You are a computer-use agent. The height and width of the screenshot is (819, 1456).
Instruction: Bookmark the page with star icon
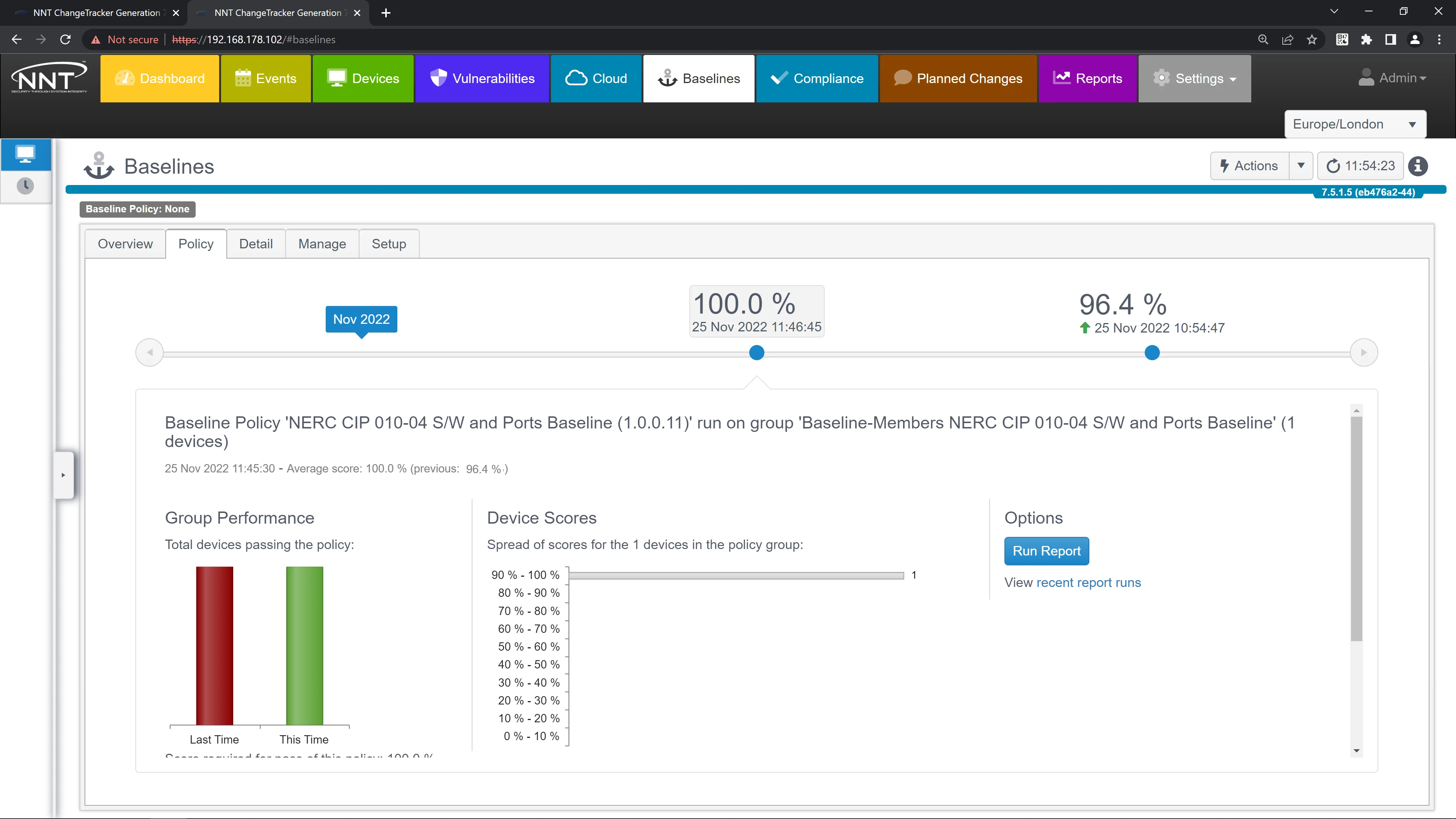[x=1312, y=39]
